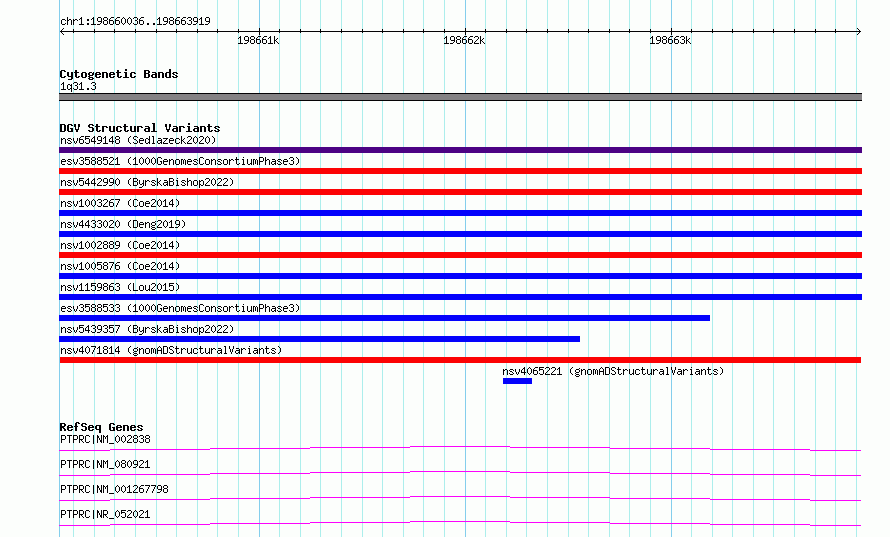Open the nsv1002889 (Coe2014) label
Viewport: 890px width, 537px height.
(120, 245)
